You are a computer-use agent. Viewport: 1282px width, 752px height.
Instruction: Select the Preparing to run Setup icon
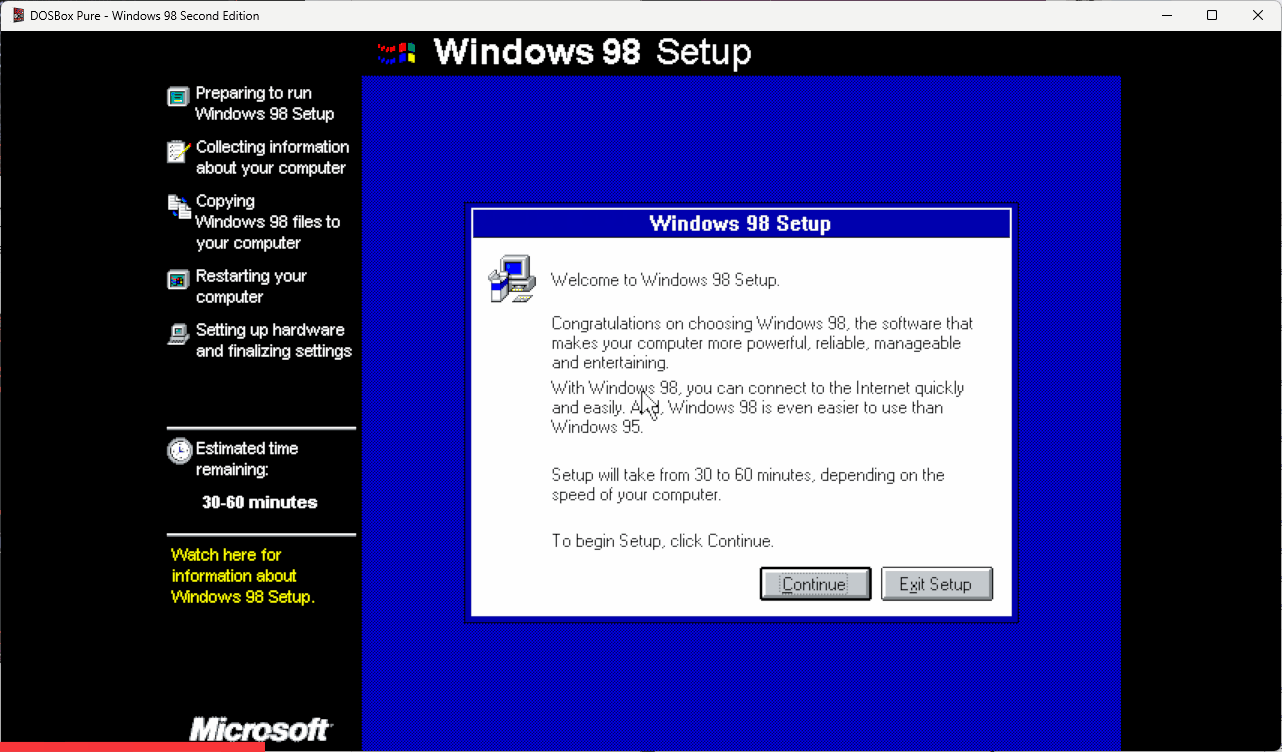click(x=178, y=97)
